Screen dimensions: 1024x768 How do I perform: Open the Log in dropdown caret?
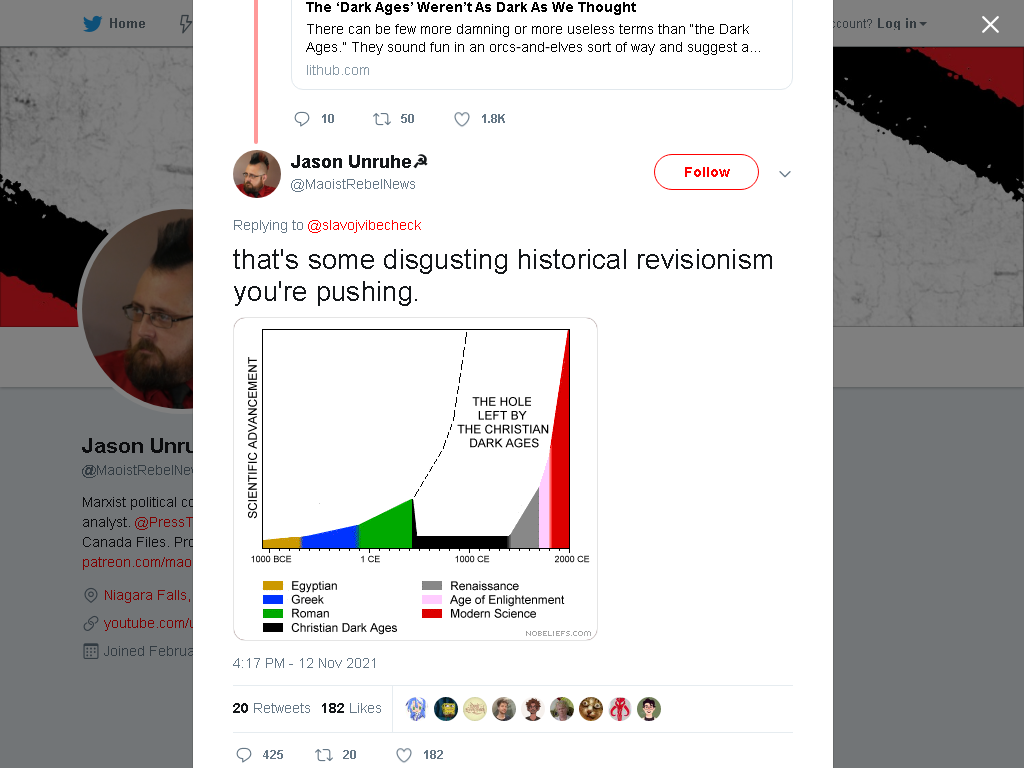(923, 24)
